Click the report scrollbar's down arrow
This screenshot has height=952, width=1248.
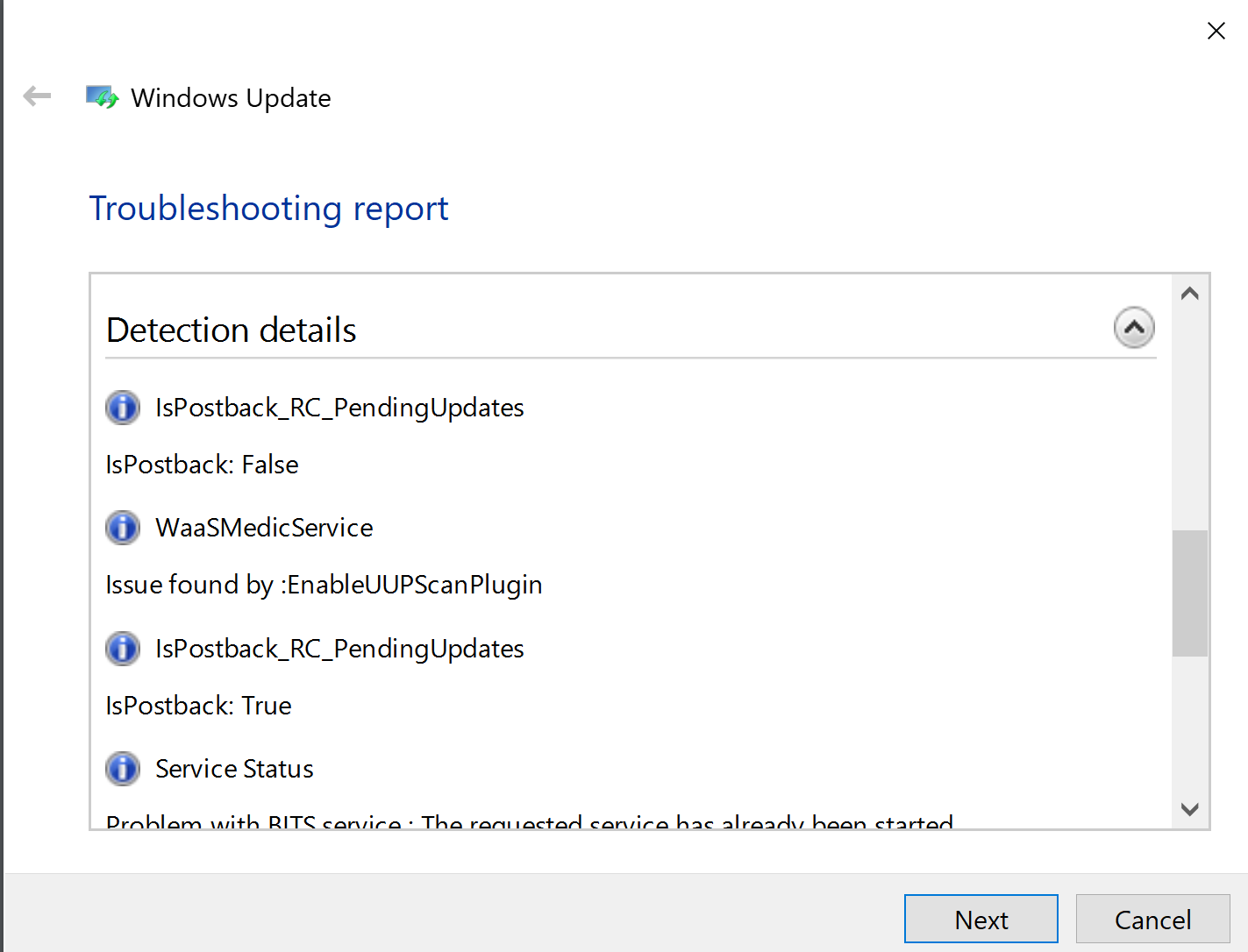click(x=1189, y=809)
